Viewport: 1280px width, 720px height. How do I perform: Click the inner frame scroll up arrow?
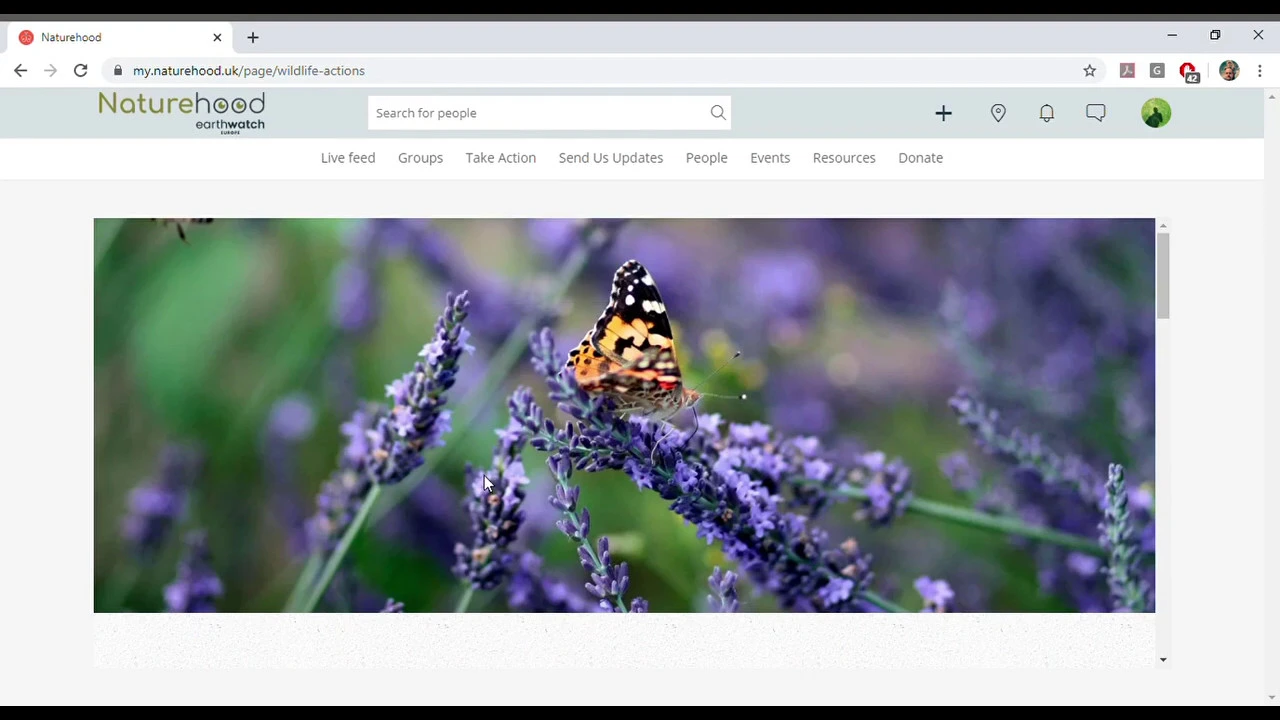click(x=1162, y=226)
